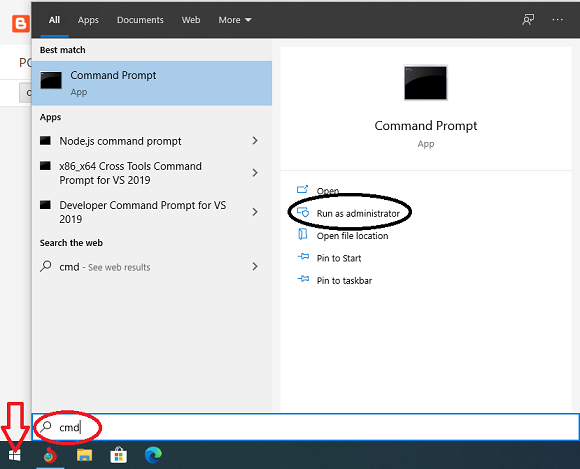Click the x86_x64 Cross Tools prompt icon
The height and width of the screenshot is (469, 580).
tap(45, 165)
